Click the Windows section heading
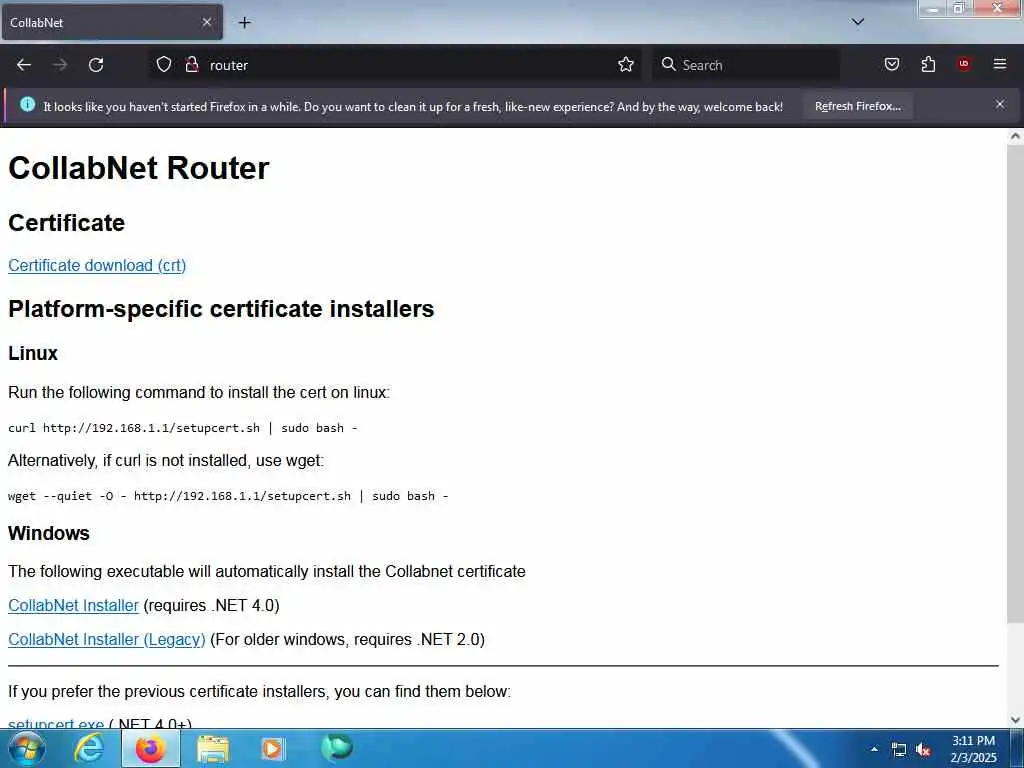 (x=49, y=533)
